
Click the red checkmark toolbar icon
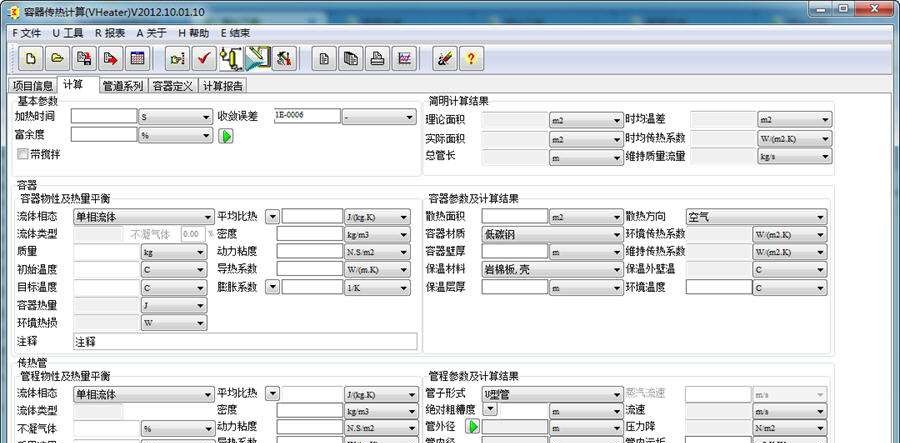[204, 59]
